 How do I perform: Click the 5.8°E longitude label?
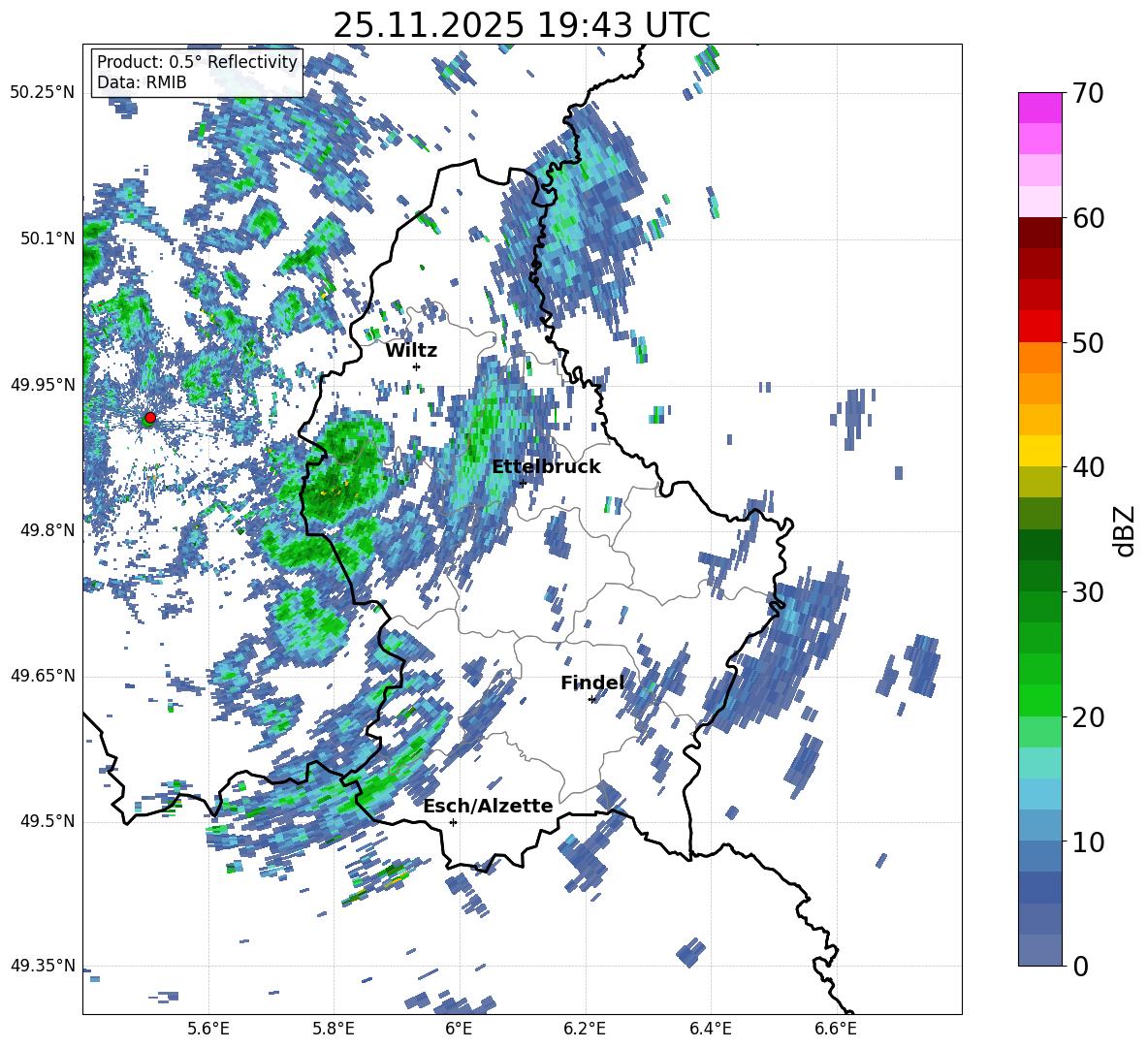point(334,1030)
